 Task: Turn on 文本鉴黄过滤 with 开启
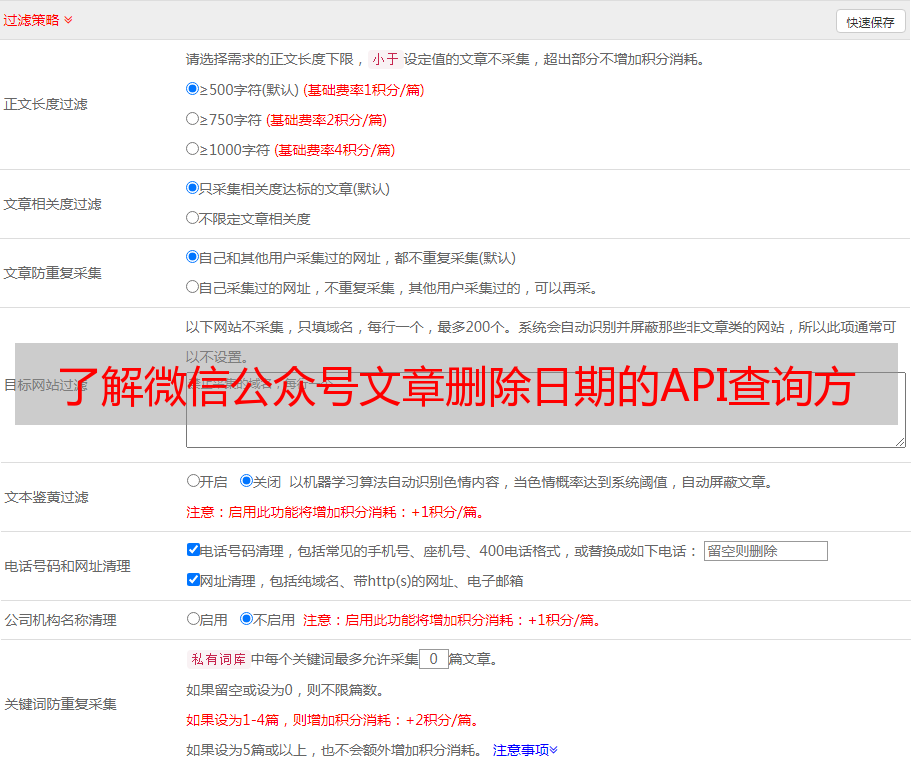click(x=193, y=481)
